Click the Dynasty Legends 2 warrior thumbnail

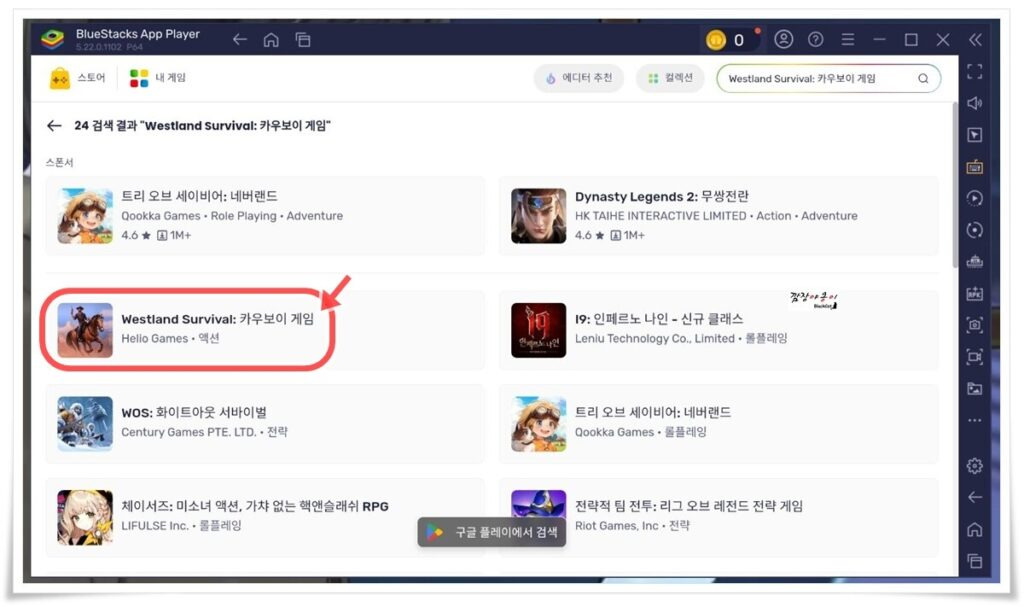[x=539, y=216]
